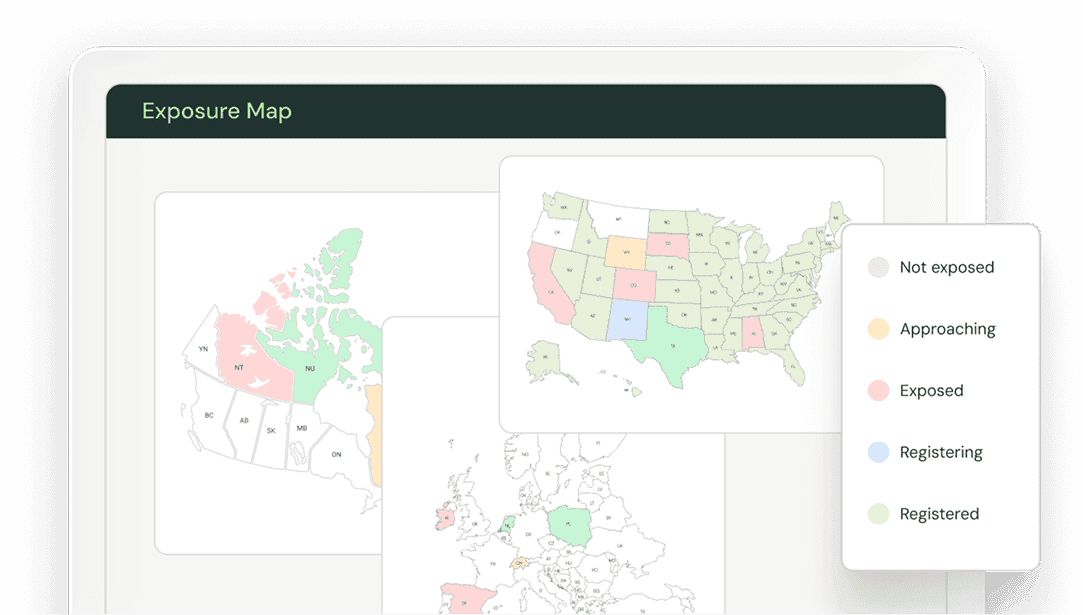Select orange Switzerland on Europe map
The image size is (1083, 615).
pyautogui.click(x=519, y=563)
